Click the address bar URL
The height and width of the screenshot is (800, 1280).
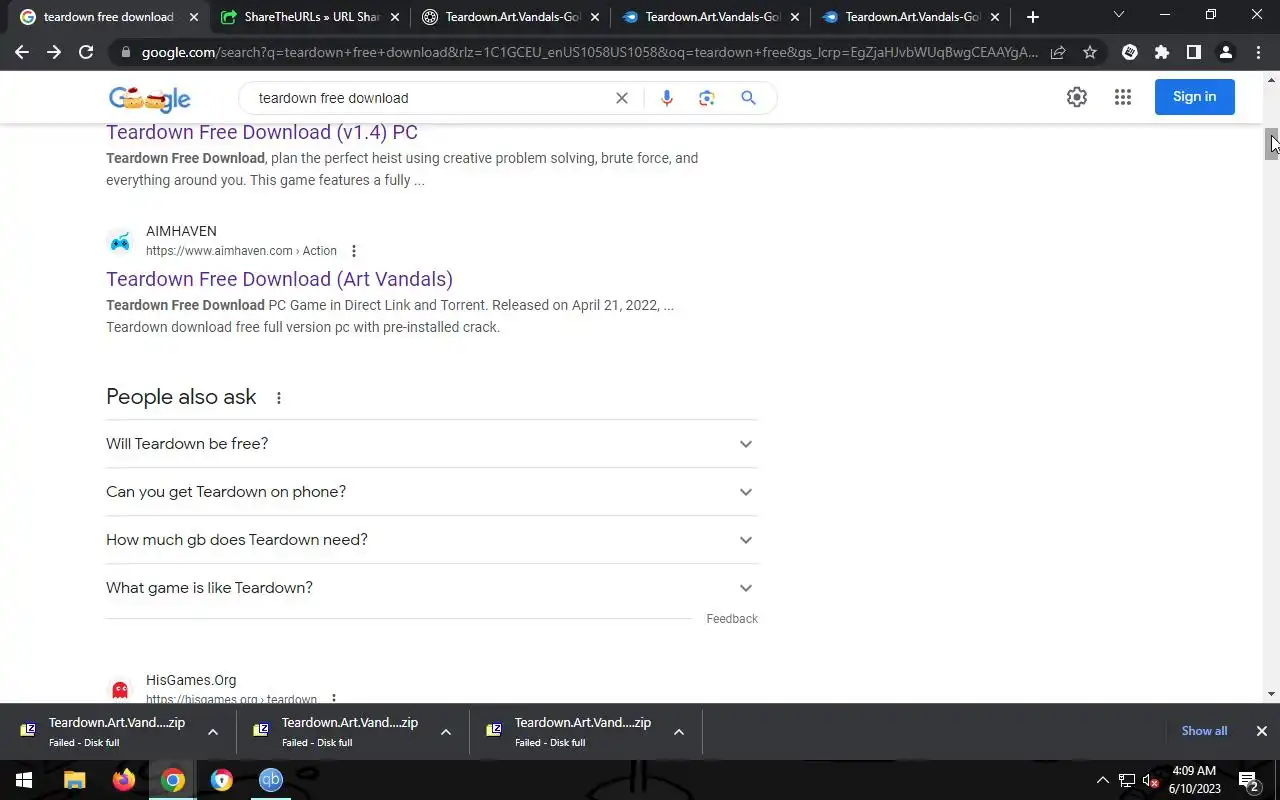point(589,52)
